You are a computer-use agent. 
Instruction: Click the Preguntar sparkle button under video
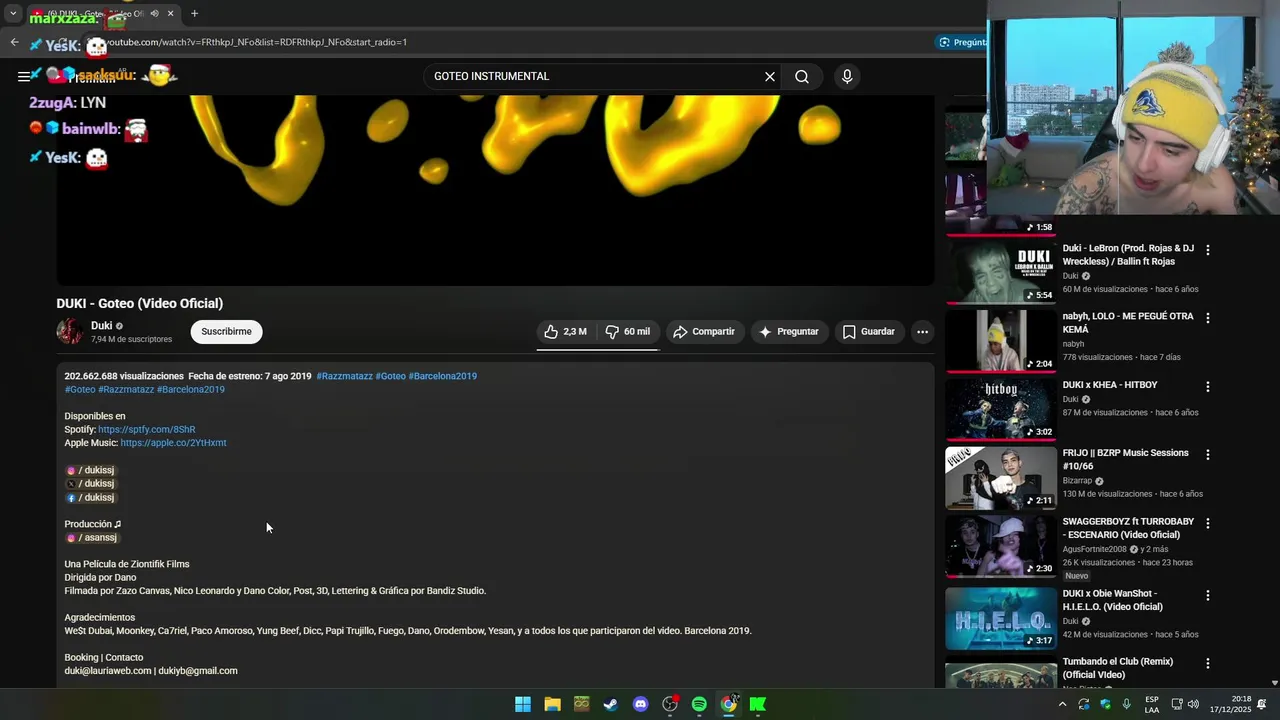pos(789,331)
